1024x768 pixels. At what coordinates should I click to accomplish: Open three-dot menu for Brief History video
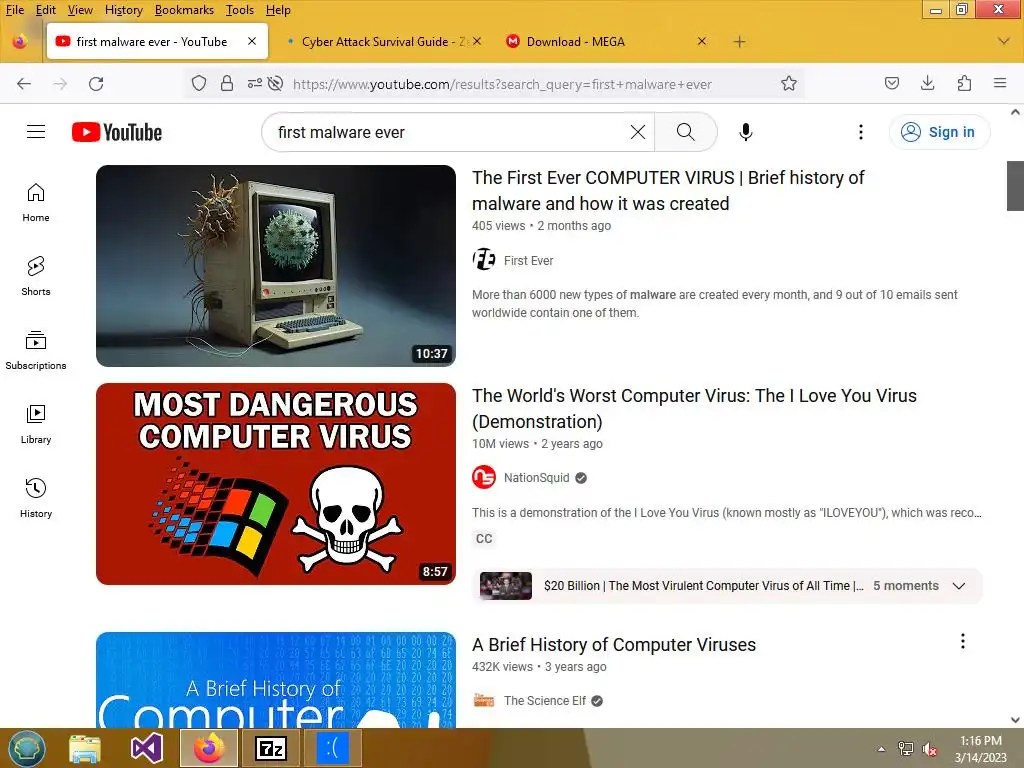click(963, 641)
